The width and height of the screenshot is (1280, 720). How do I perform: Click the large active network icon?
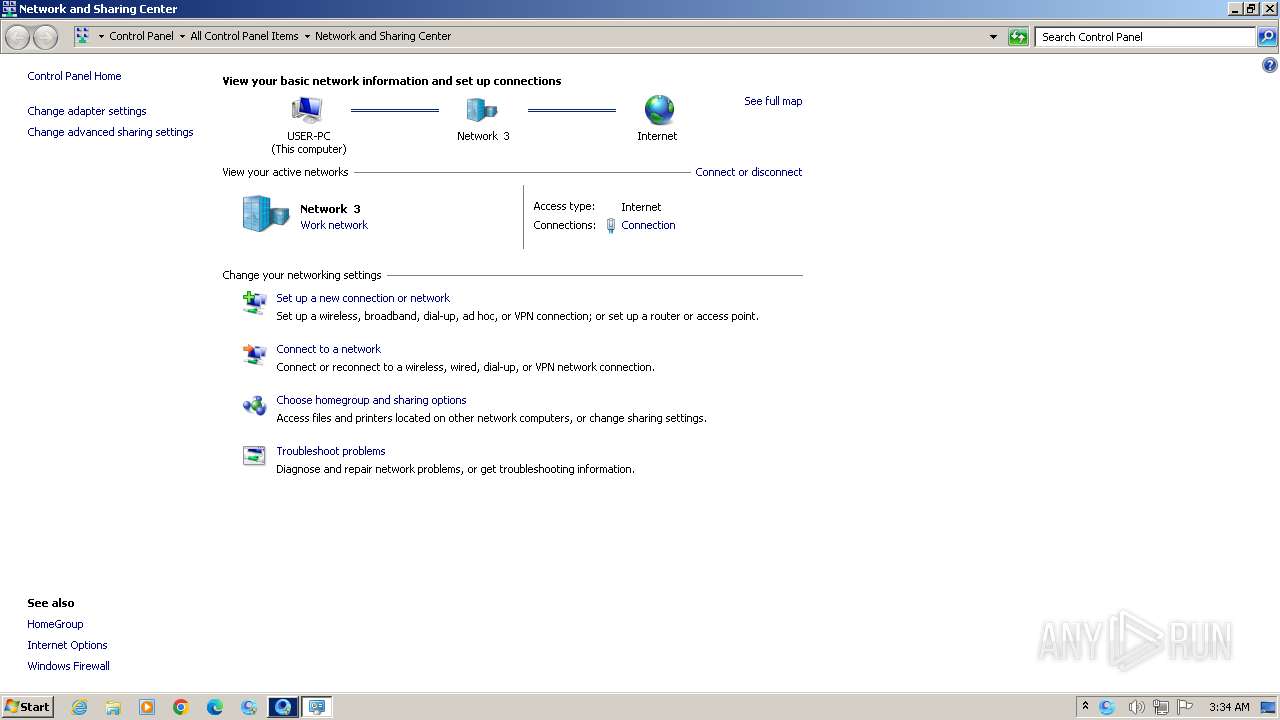click(266, 214)
